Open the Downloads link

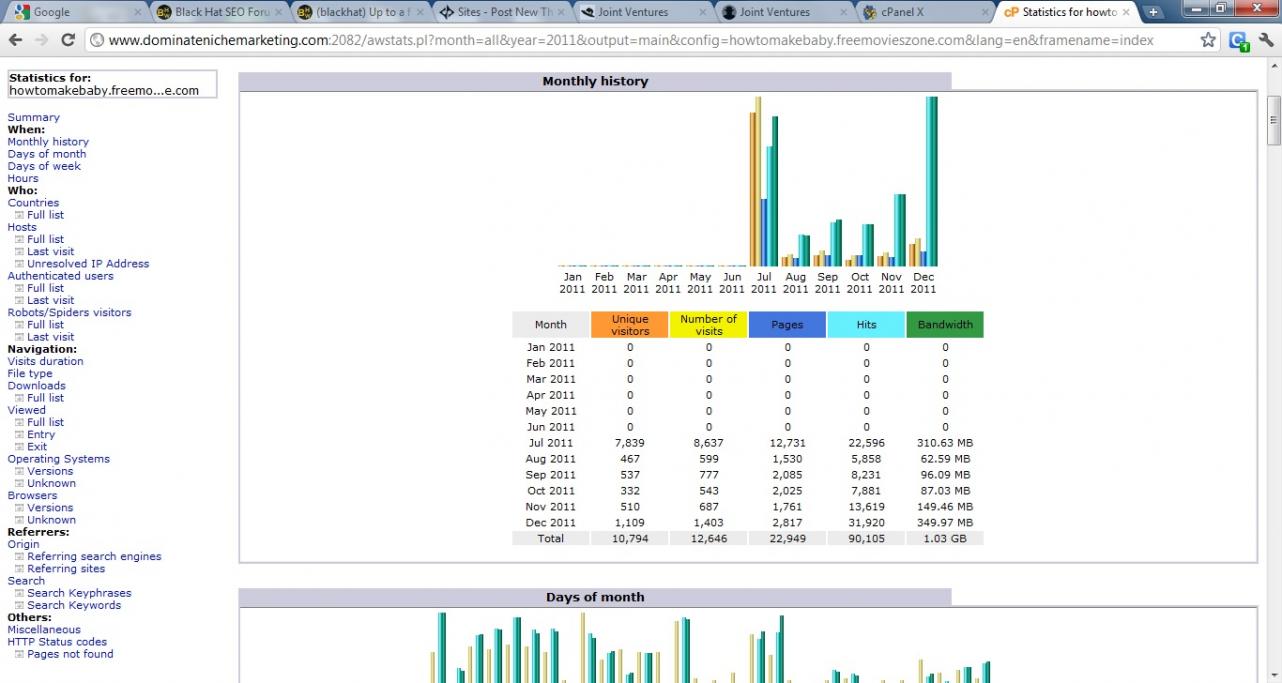click(x=36, y=386)
